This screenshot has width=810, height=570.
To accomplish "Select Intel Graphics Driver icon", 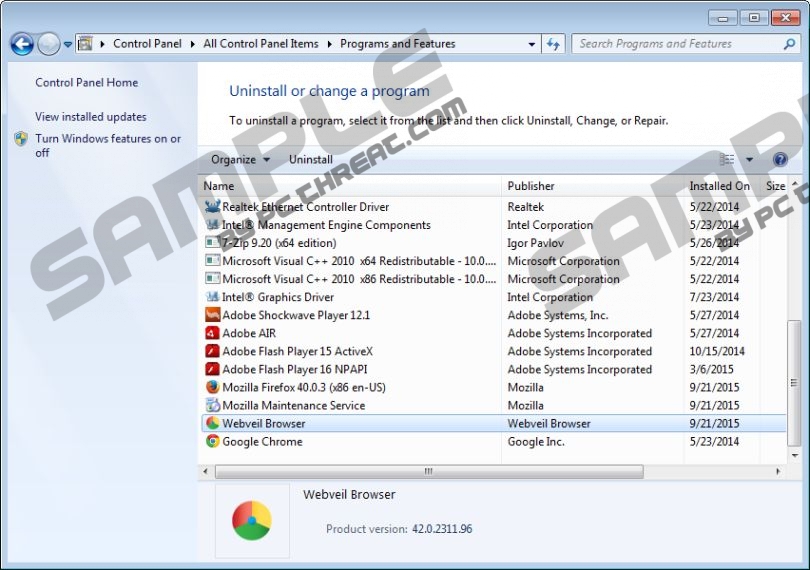I will click(x=212, y=297).
